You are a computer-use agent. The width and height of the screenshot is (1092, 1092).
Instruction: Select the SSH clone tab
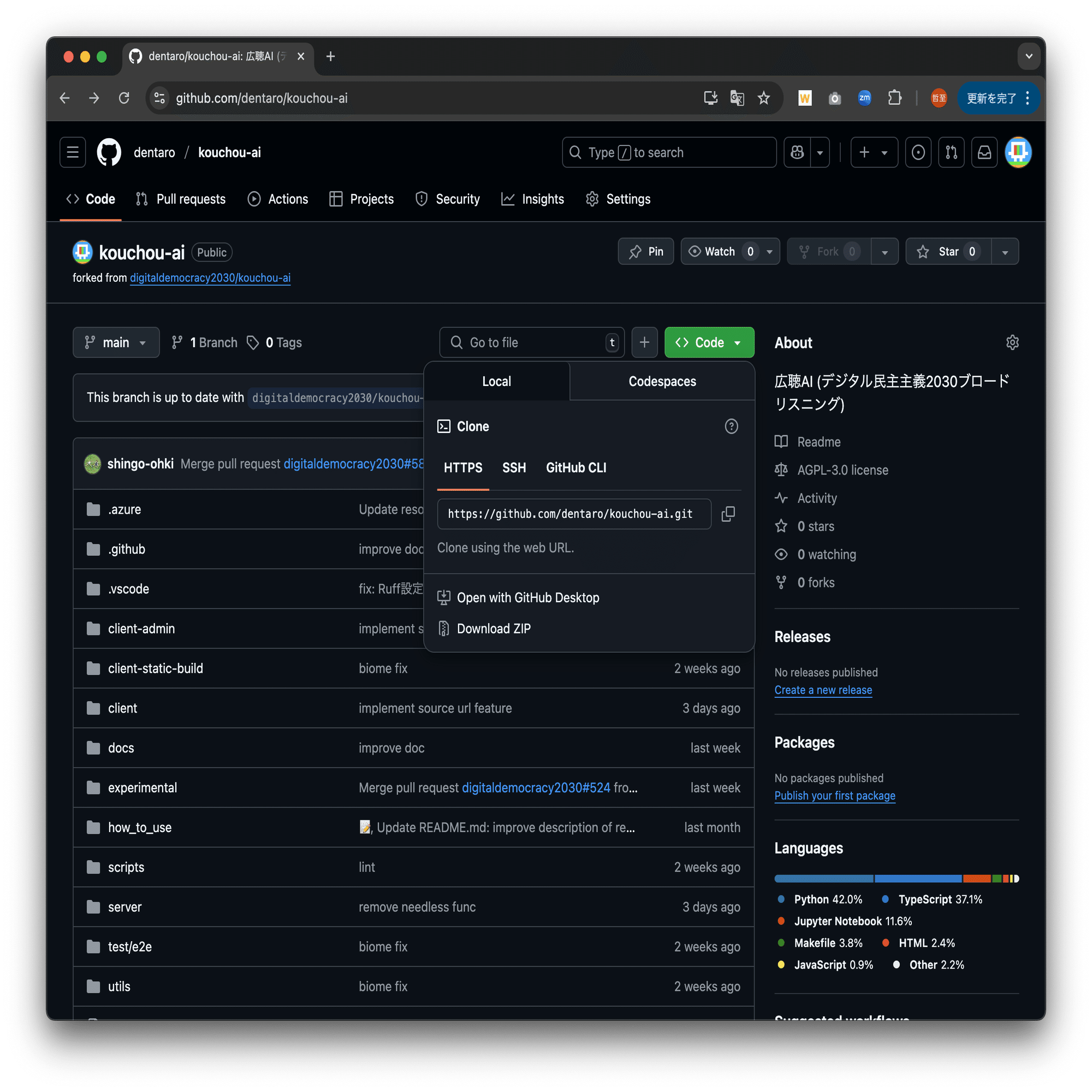[514, 467]
